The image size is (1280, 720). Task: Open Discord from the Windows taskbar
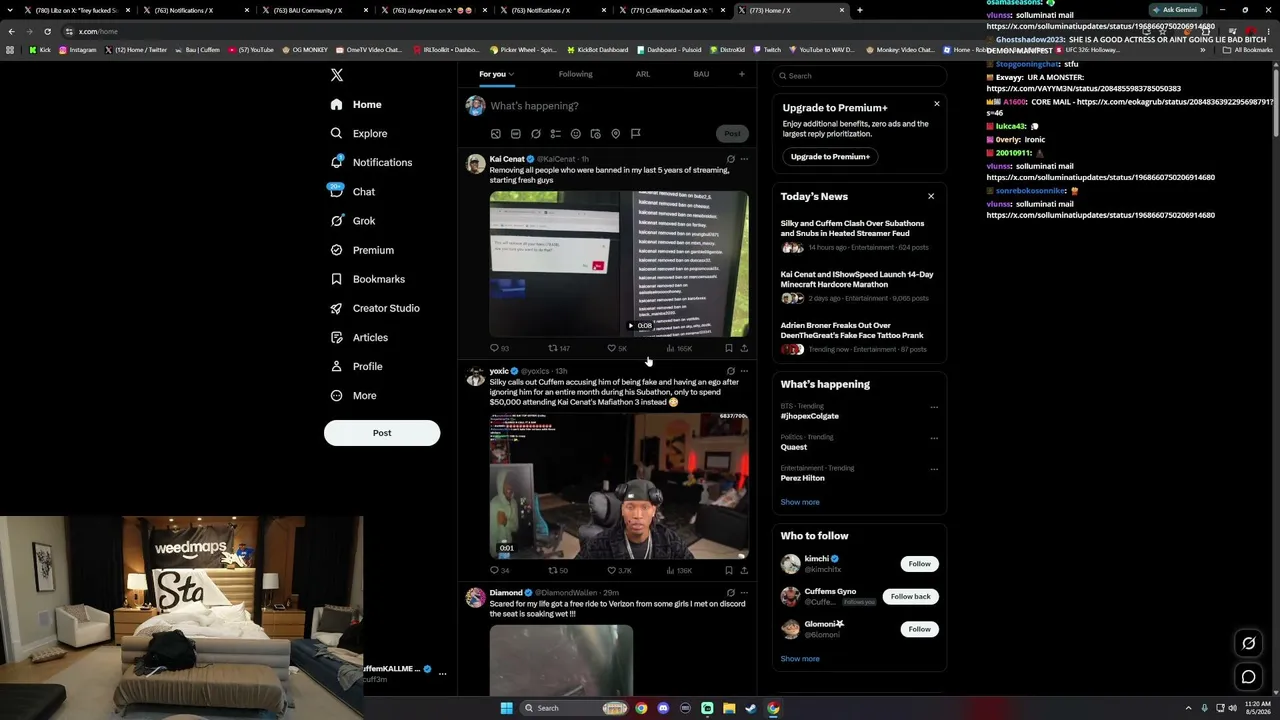pyautogui.click(x=663, y=708)
